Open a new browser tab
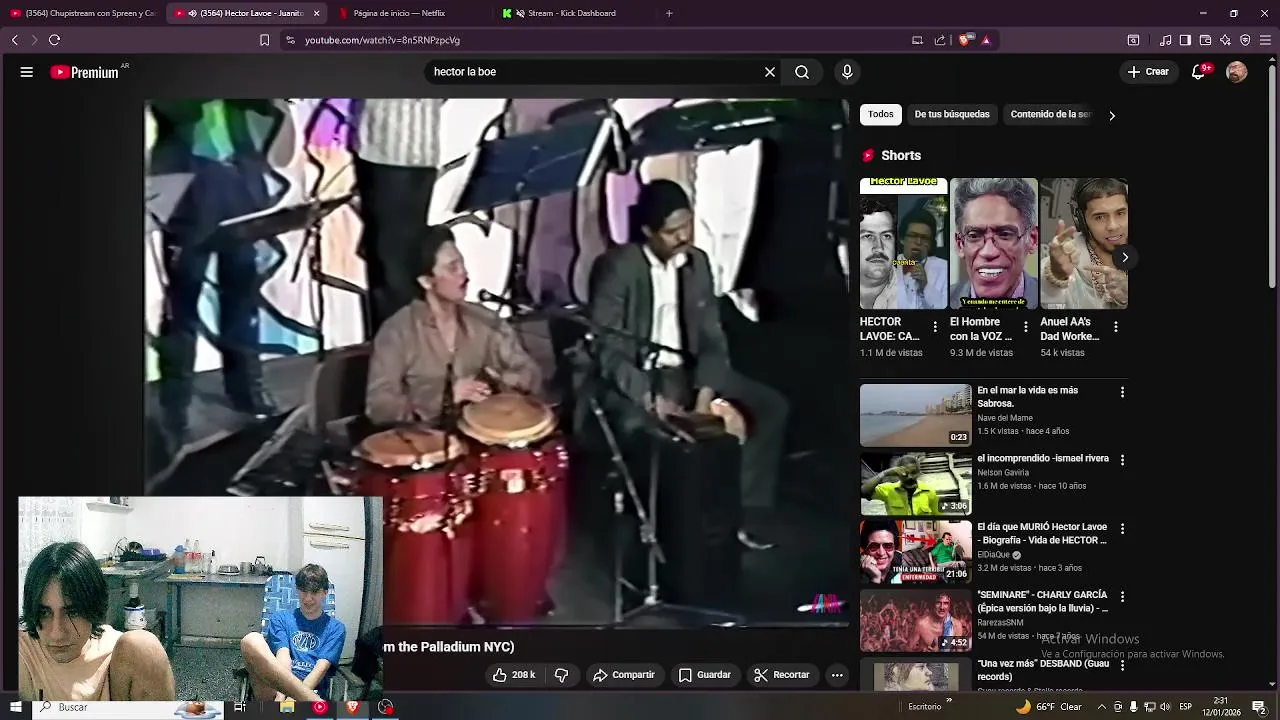This screenshot has width=1280, height=720. 669,13
